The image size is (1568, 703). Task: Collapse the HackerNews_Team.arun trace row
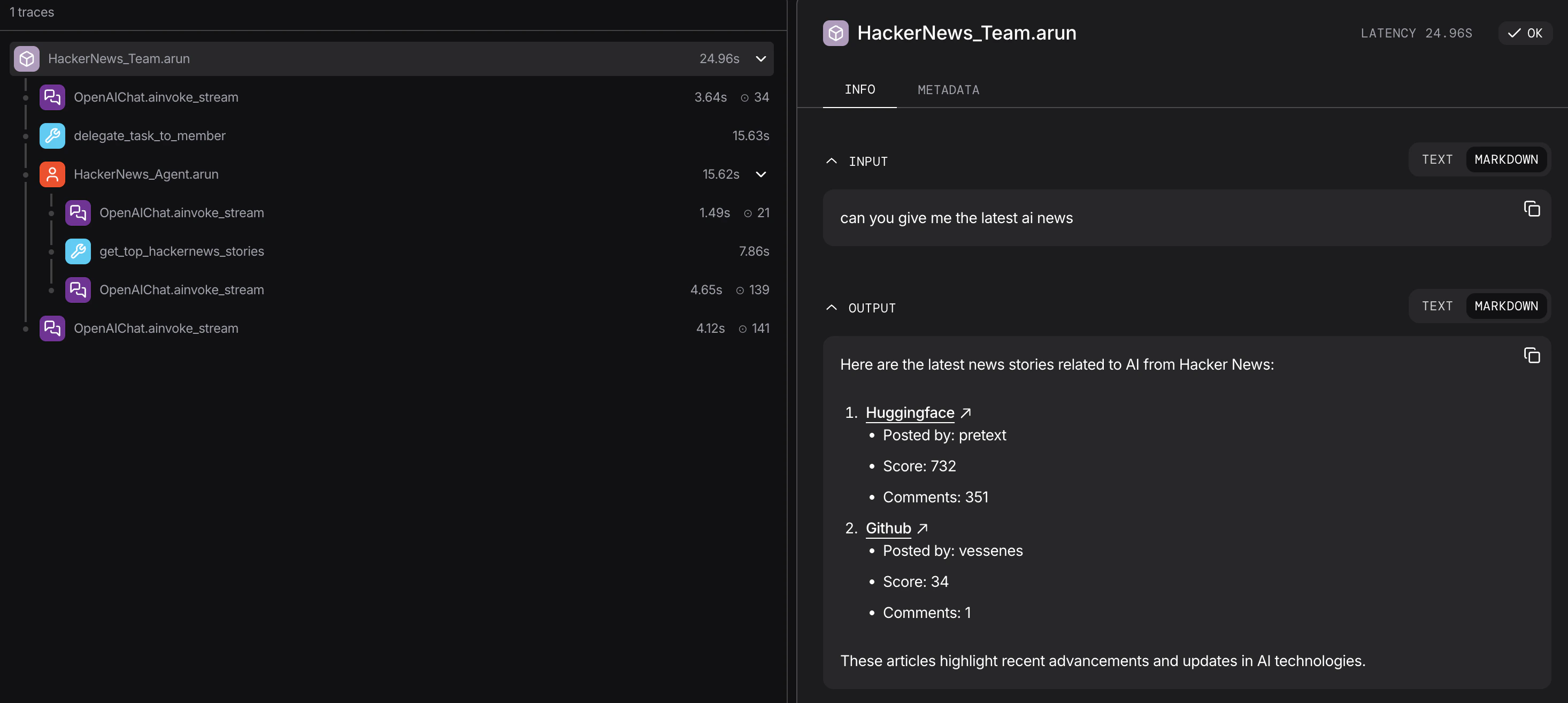tap(760, 58)
